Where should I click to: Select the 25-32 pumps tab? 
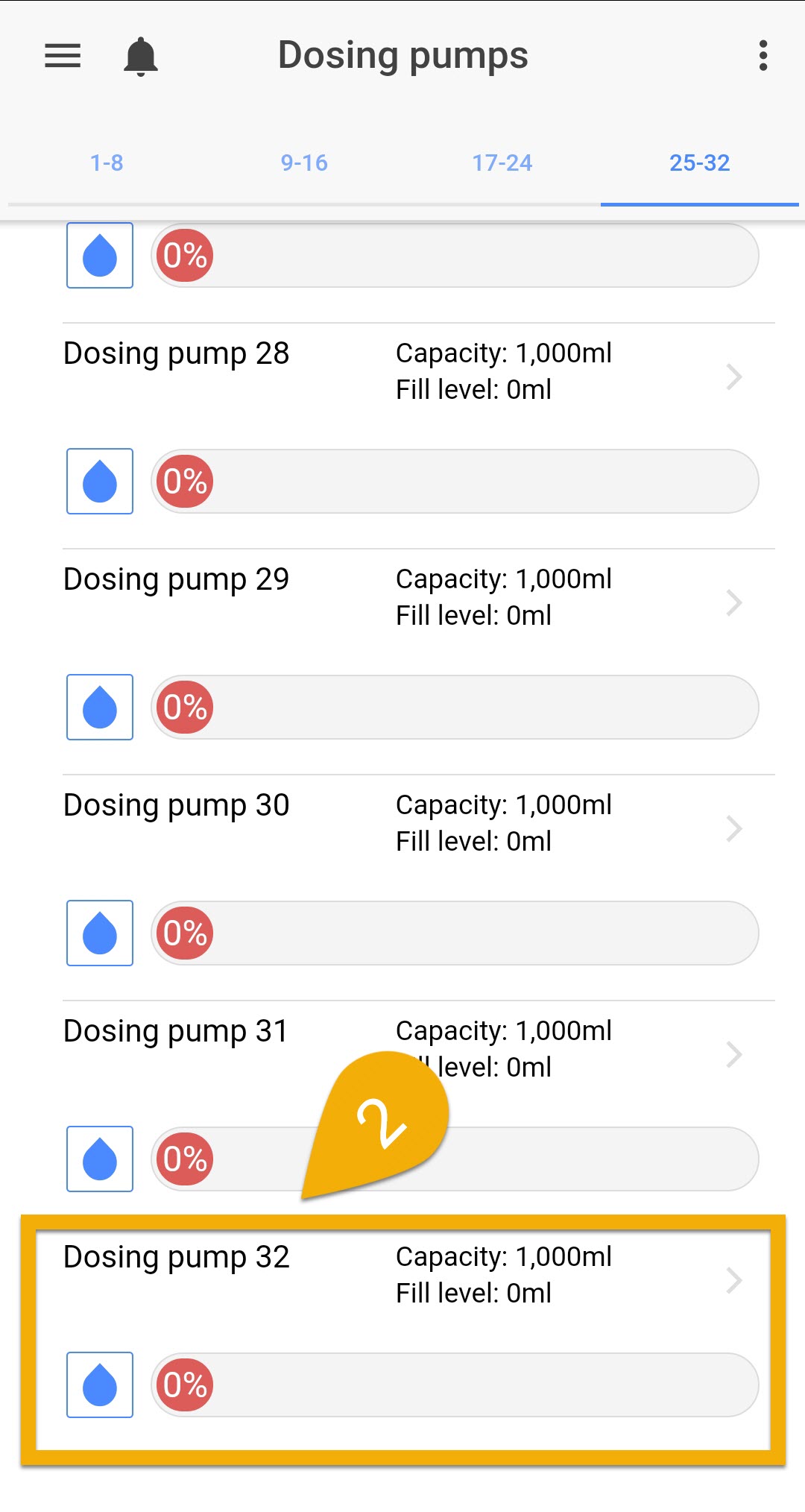tap(699, 163)
